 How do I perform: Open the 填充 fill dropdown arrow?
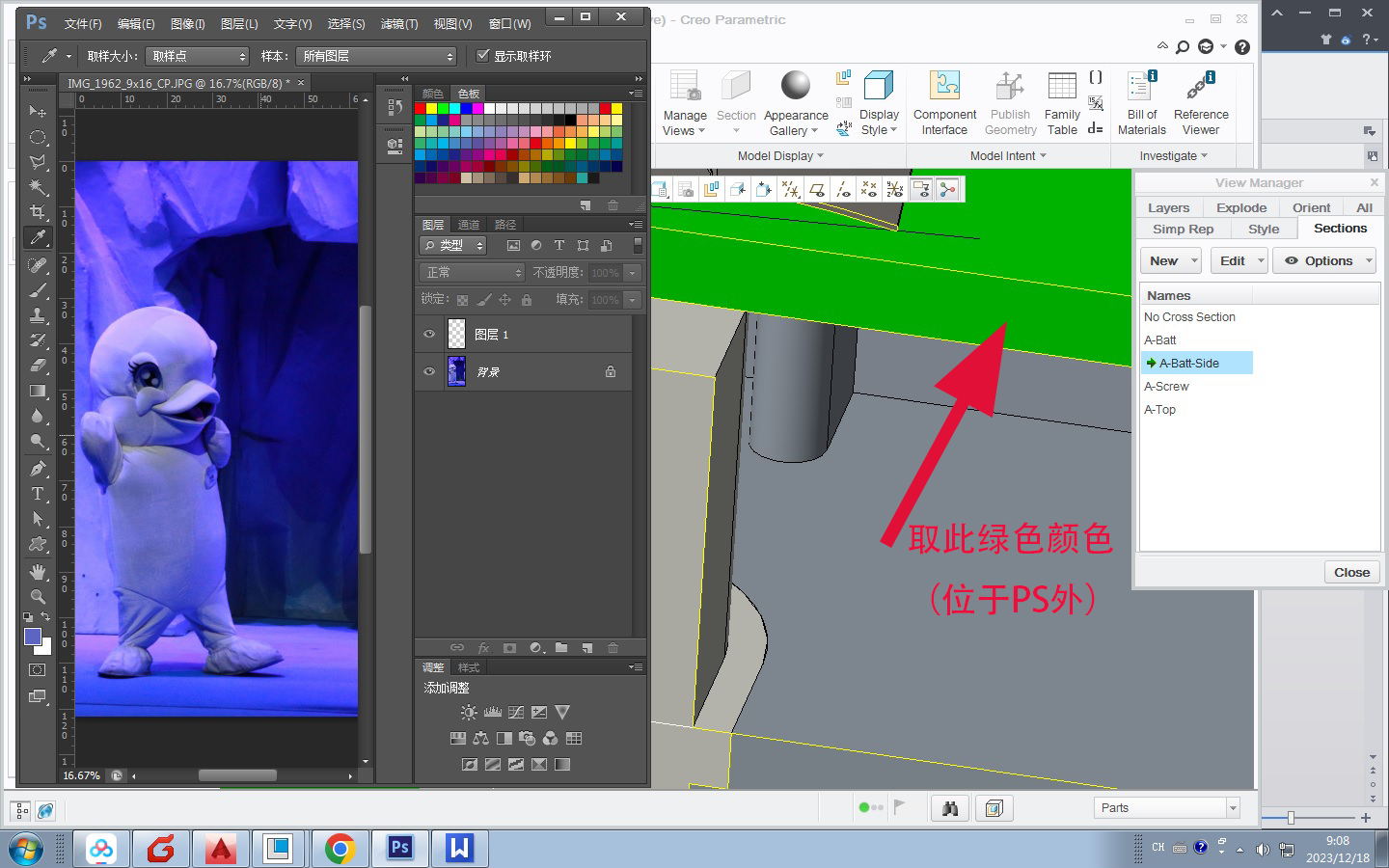click(x=633, y=300)
